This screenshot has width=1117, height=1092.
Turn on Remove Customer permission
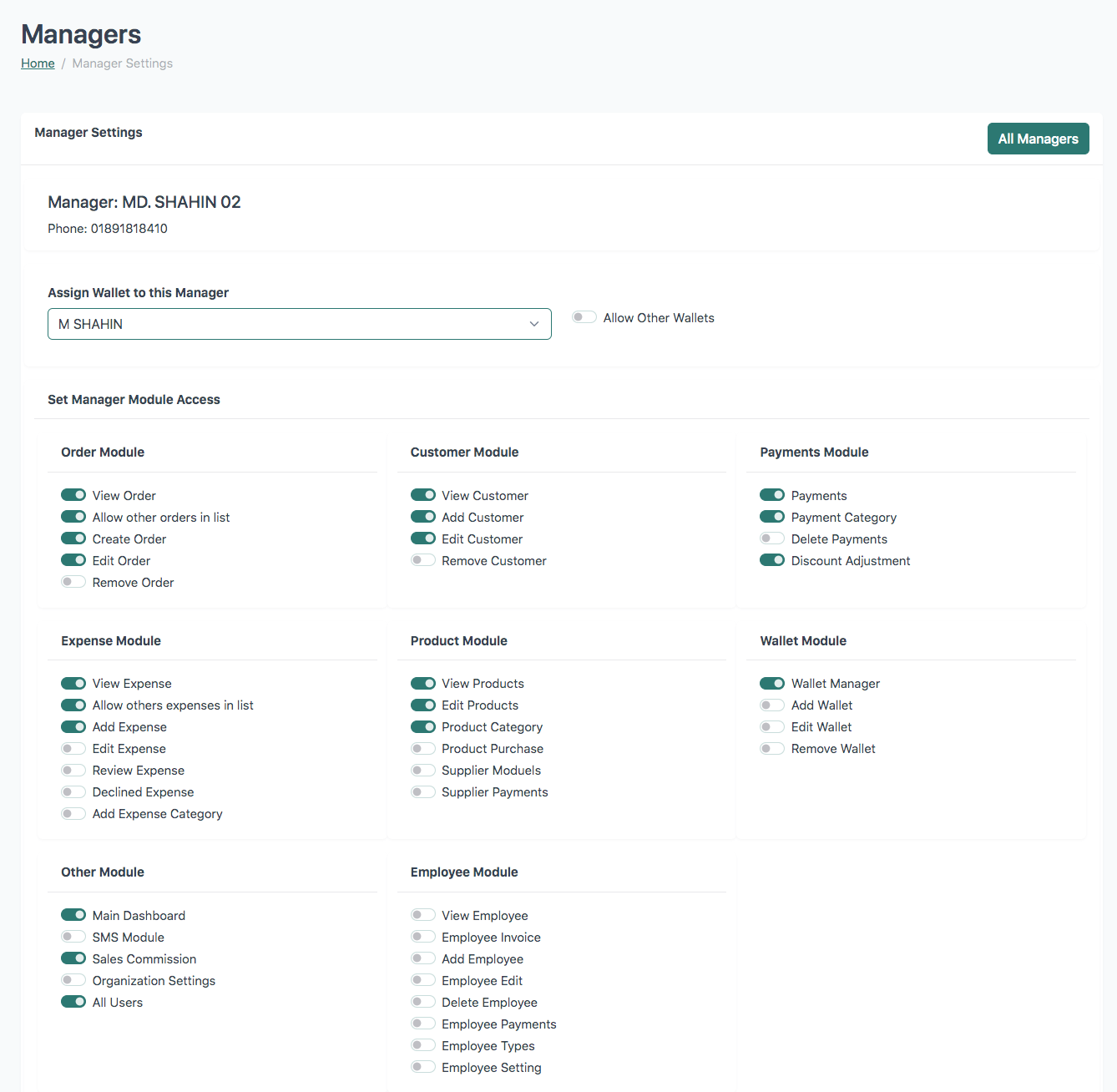[423, 560]
